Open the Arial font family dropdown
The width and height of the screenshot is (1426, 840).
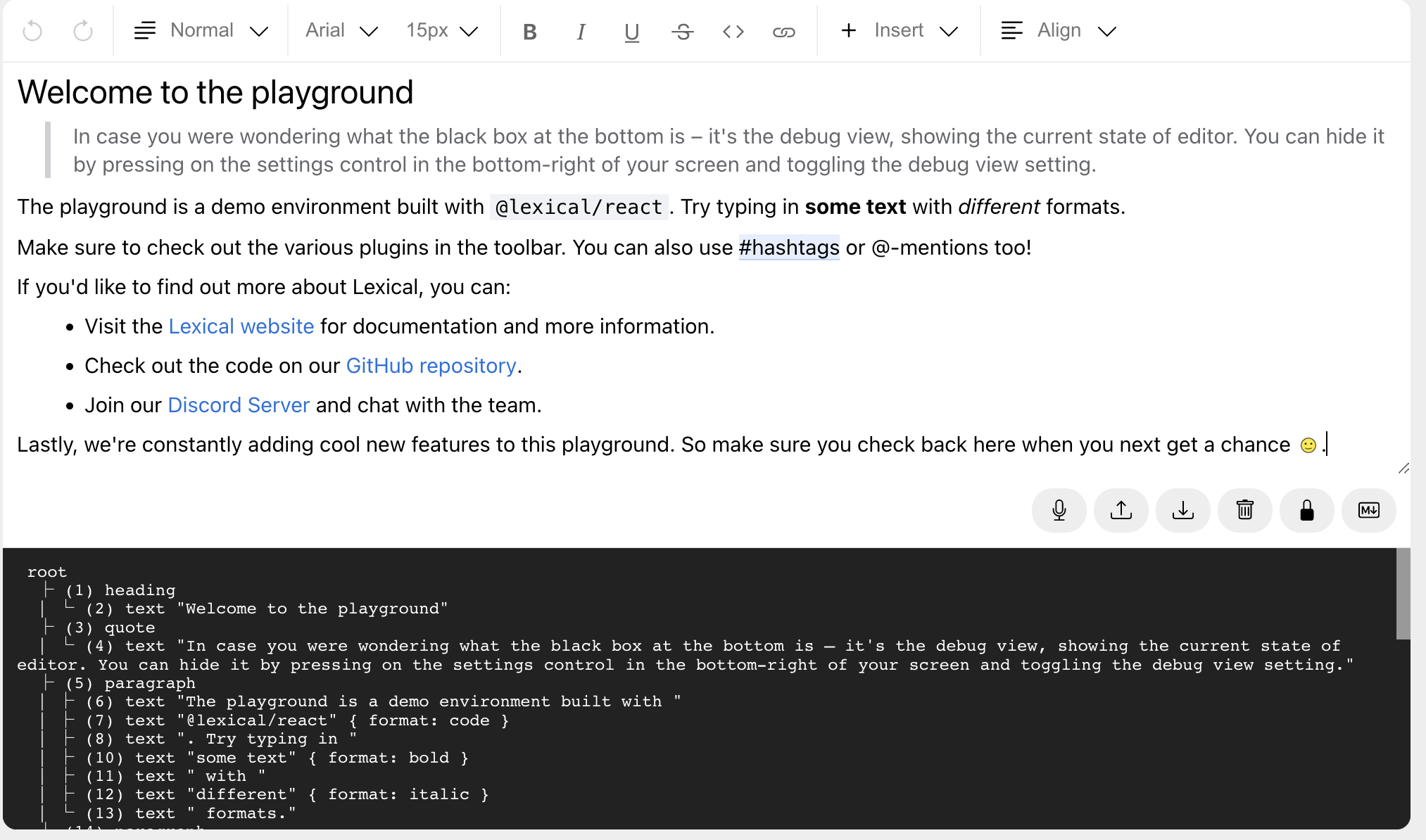pyautogui.click(x=341, y=31)
